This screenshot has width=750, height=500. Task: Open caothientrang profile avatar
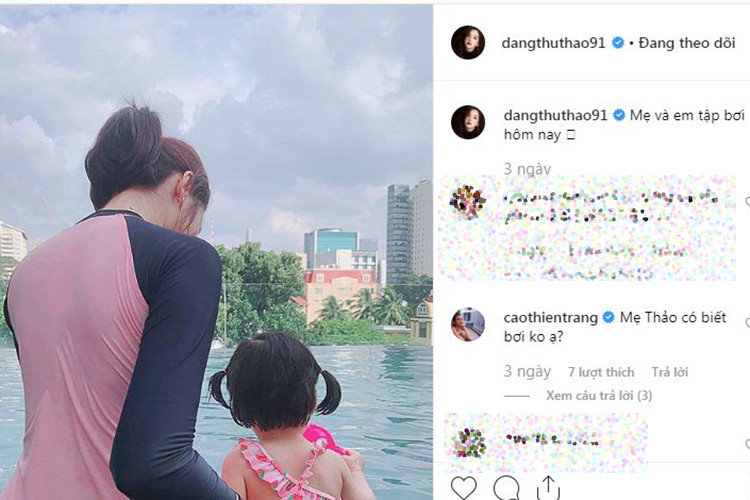point(468,324)
